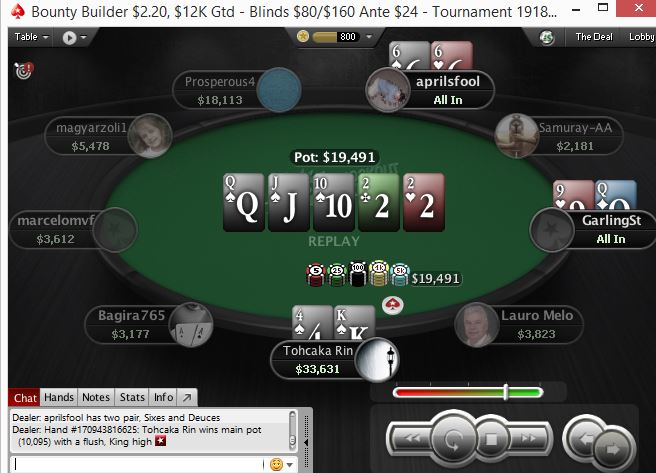Select the Stats tab
Viewport: 656px width, 473px height.
tap(132, 397)
